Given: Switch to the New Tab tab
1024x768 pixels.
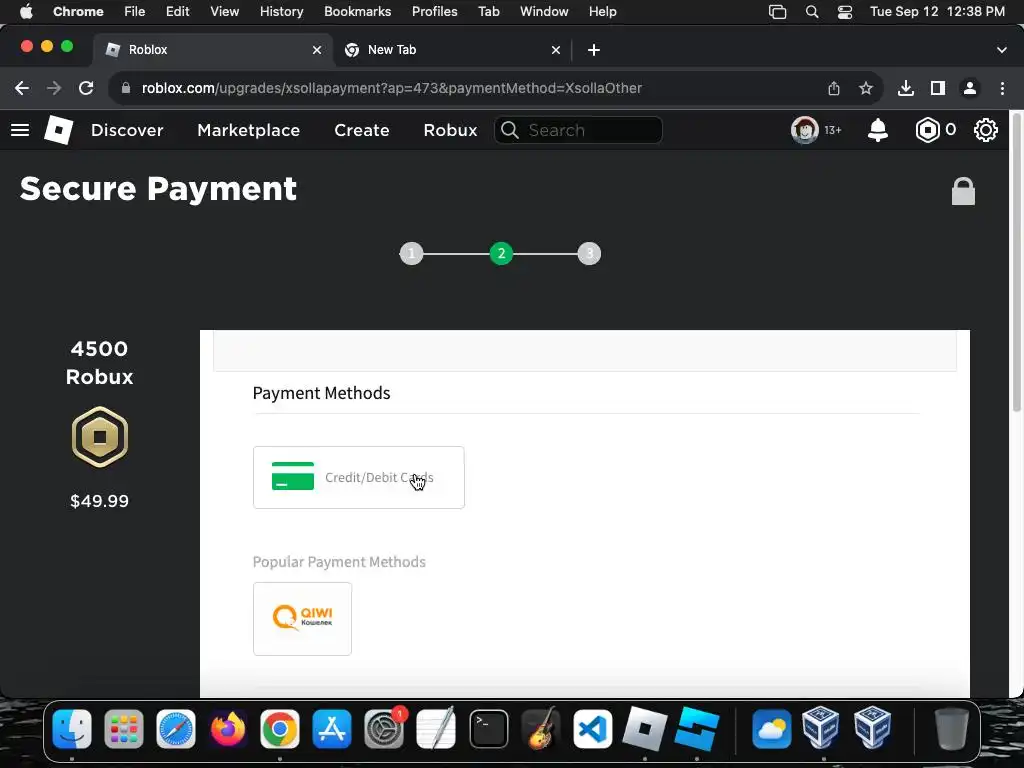Looking at the screenshot, I should click(x=451, y=50).
